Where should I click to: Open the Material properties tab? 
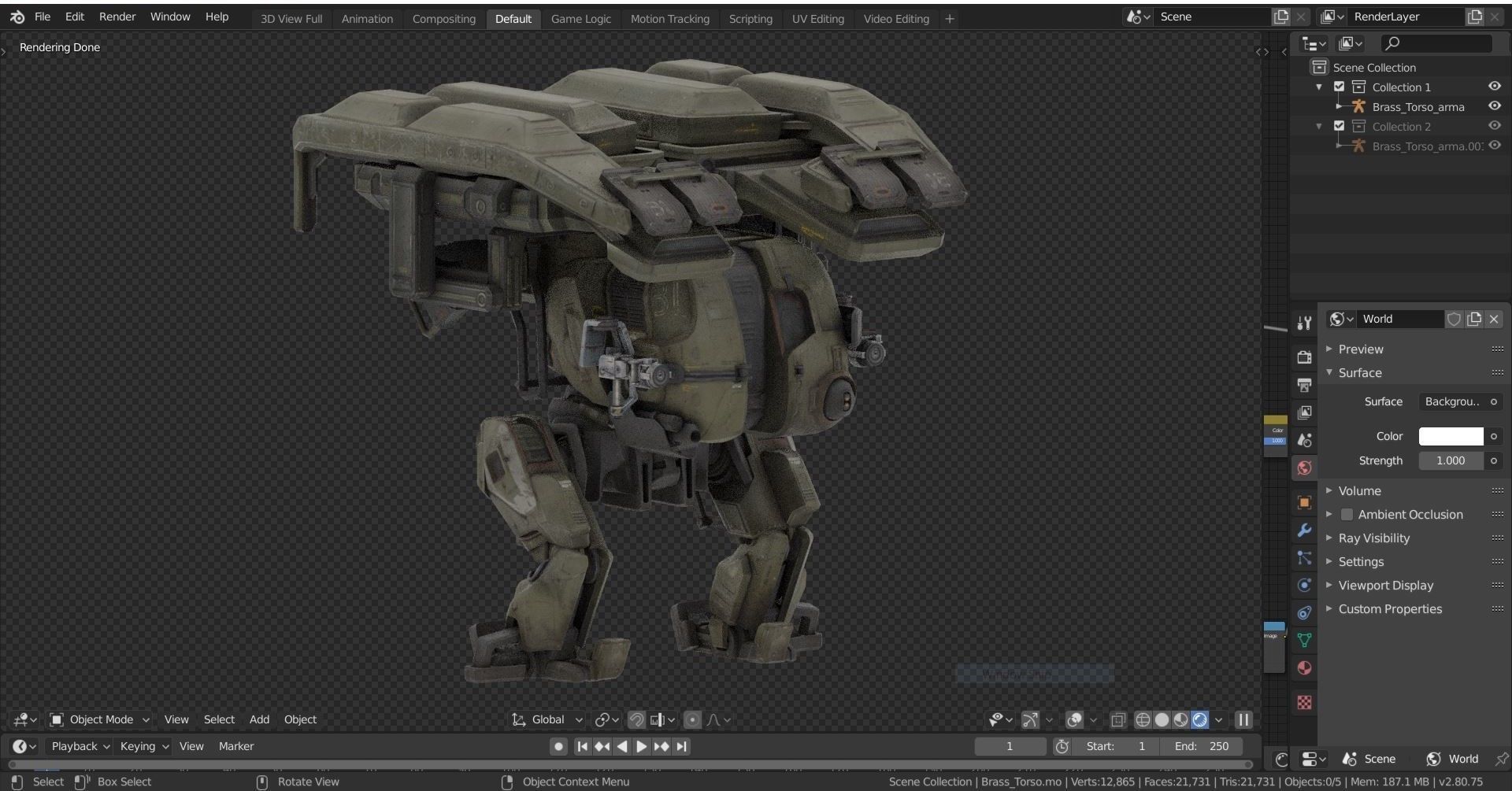tap(1304, 667)
